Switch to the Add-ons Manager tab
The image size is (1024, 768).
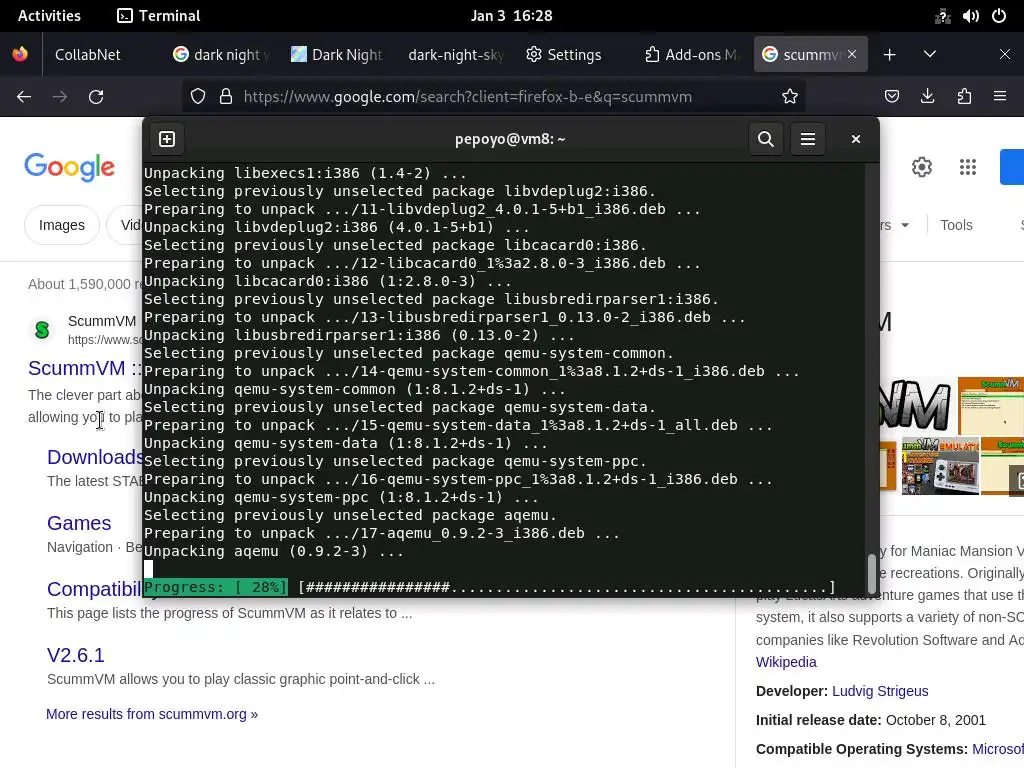tap(691, 55)
